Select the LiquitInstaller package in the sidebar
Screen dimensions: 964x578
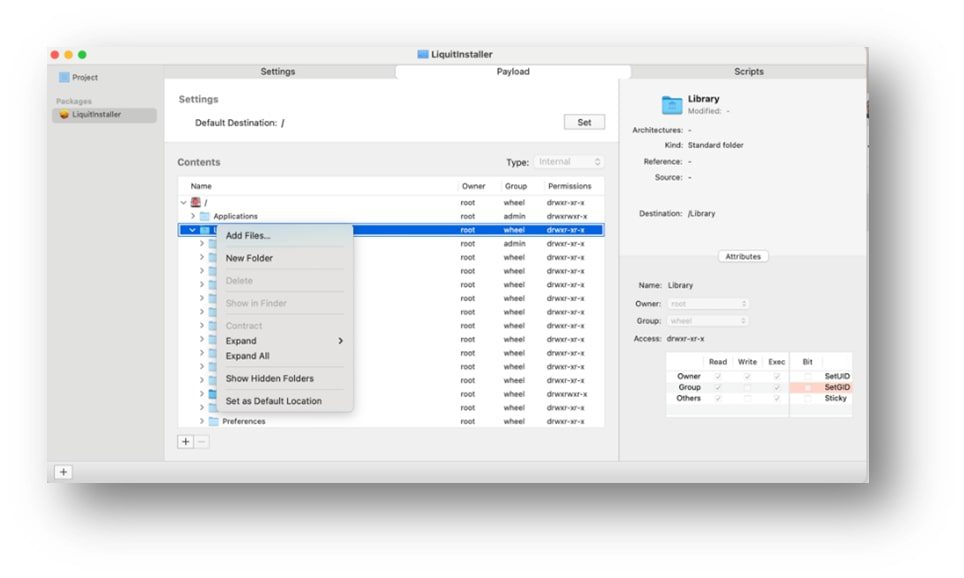pyautogui.click(x=97, y=114)
